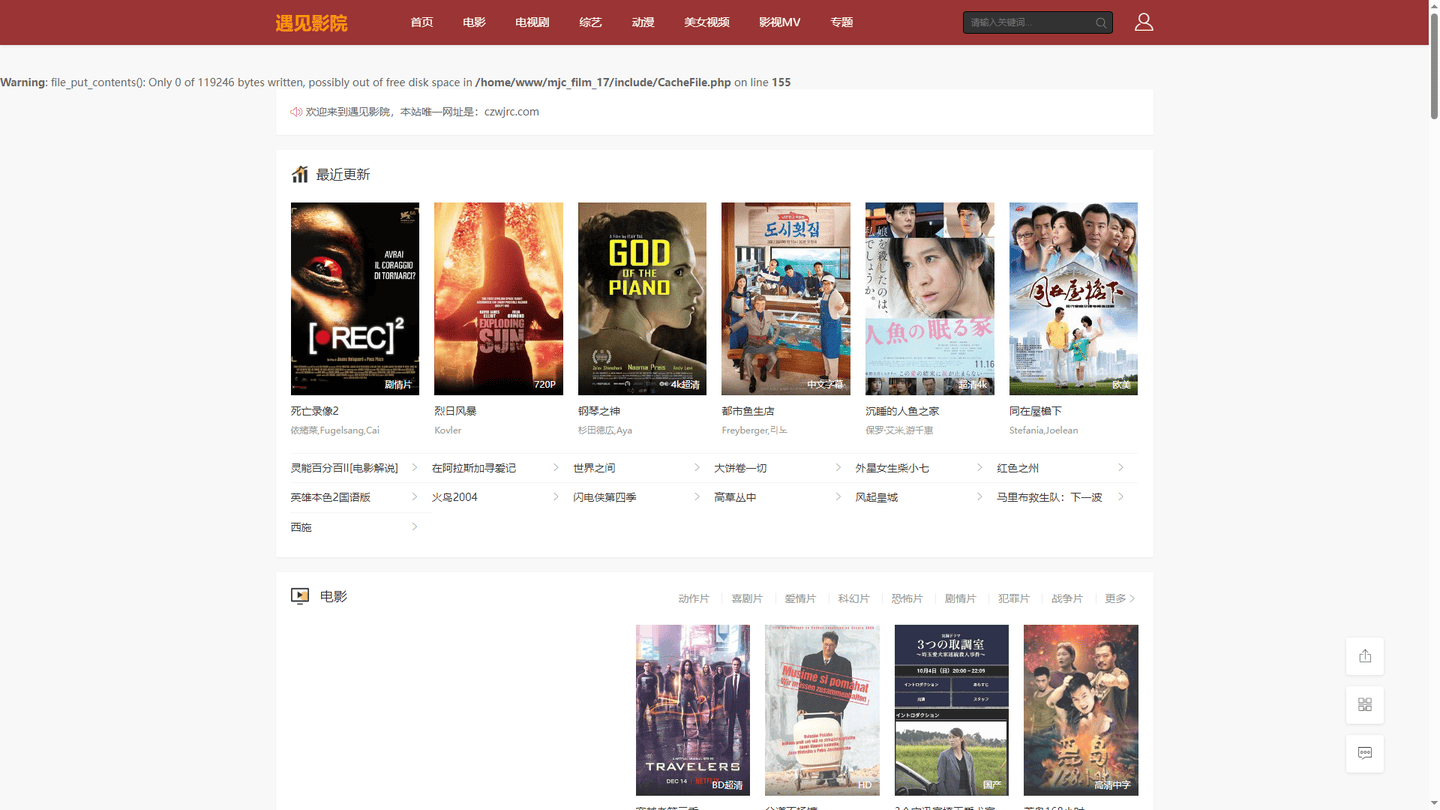The width and height of the screenshot is (1440, 810).
Task: Select the 犯罪片 category tab
Action: coord(1014,599)
